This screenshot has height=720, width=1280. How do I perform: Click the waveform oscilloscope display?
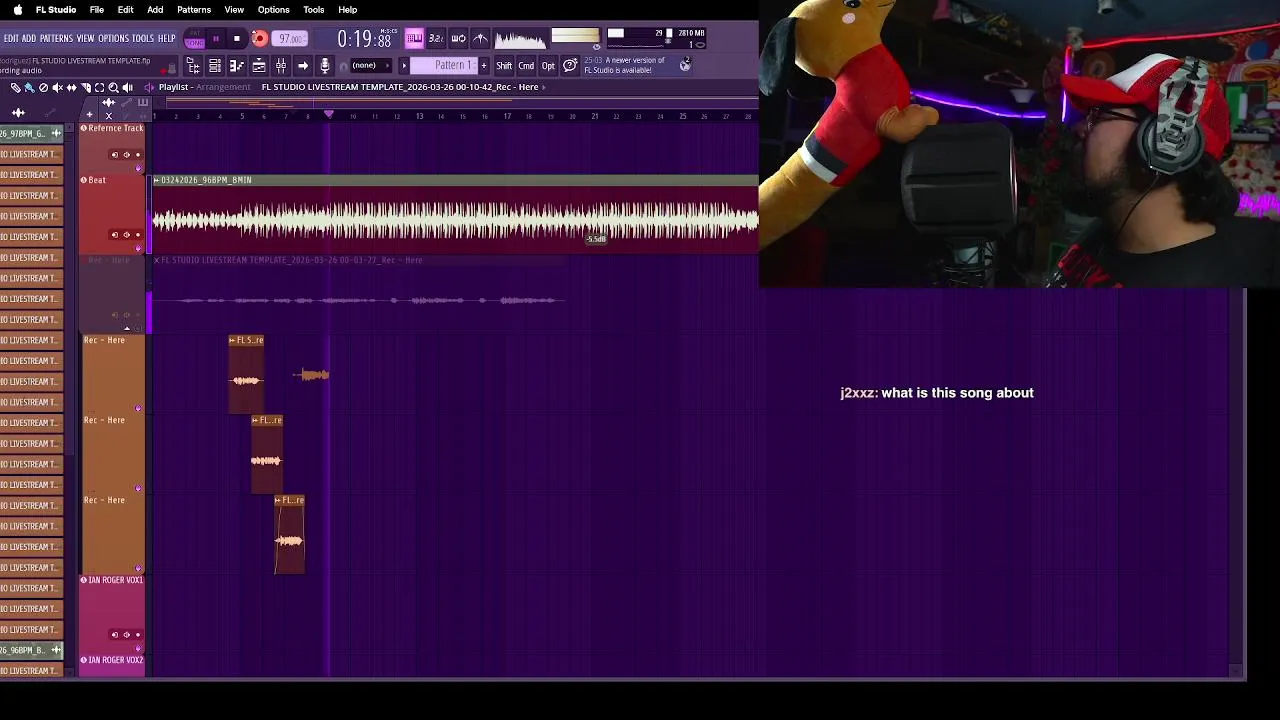(x=521, y=39)
